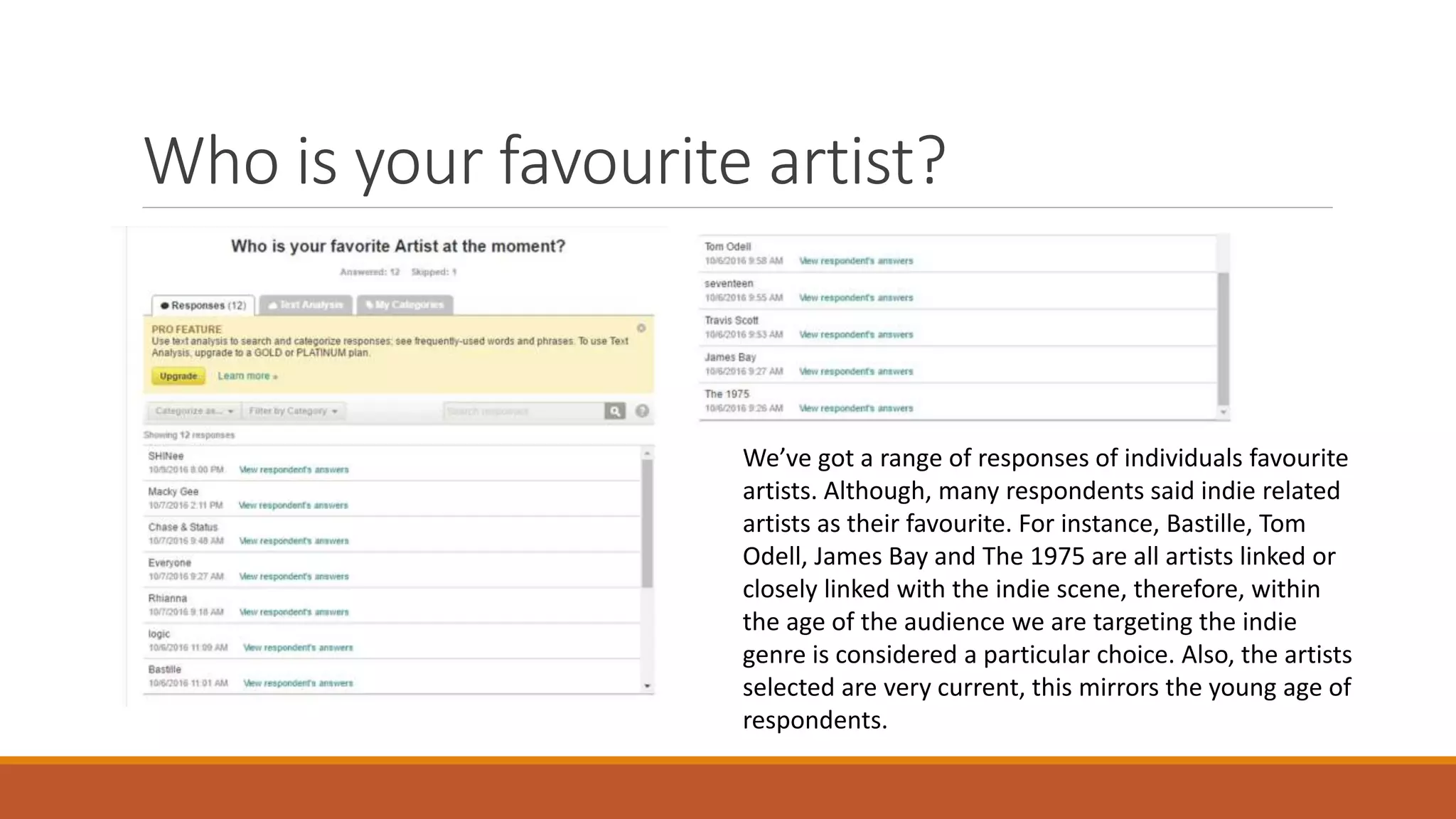This screenshot has width=1456, height=819.
Task: Click the 'PRO FEATURE' banner heading
Action: pyautogui.click(x=187, y=329)
